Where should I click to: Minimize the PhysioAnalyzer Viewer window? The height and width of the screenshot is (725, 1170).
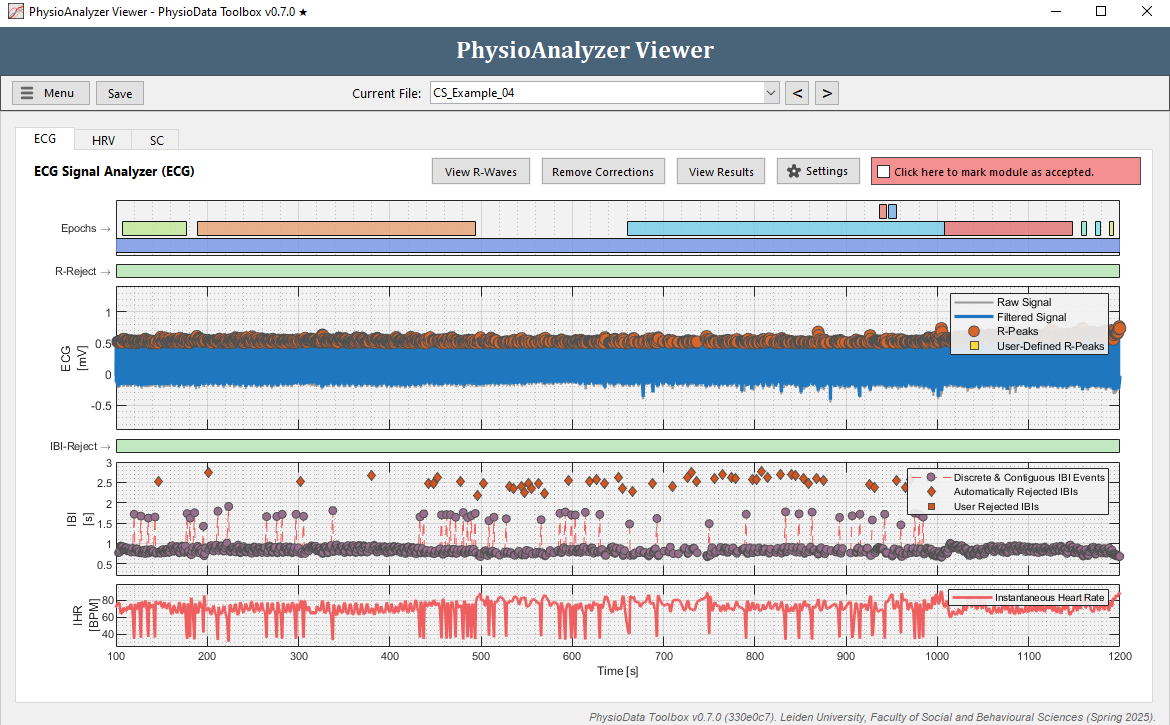tap(1056, 11)
